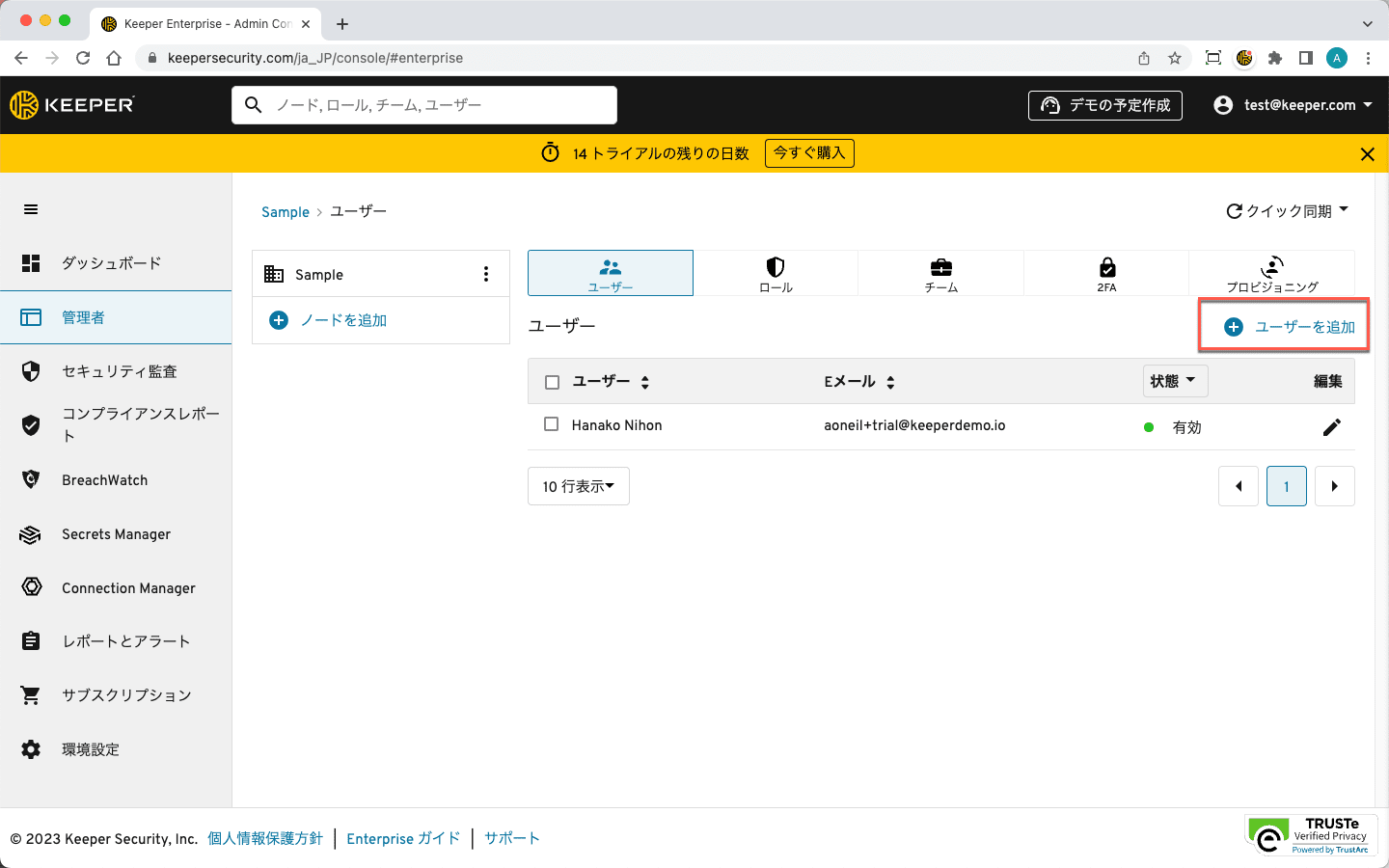Go to next page arrow in pagination
The width and height of the screenshot is (1389, 868).
(x=1334, y=487)
